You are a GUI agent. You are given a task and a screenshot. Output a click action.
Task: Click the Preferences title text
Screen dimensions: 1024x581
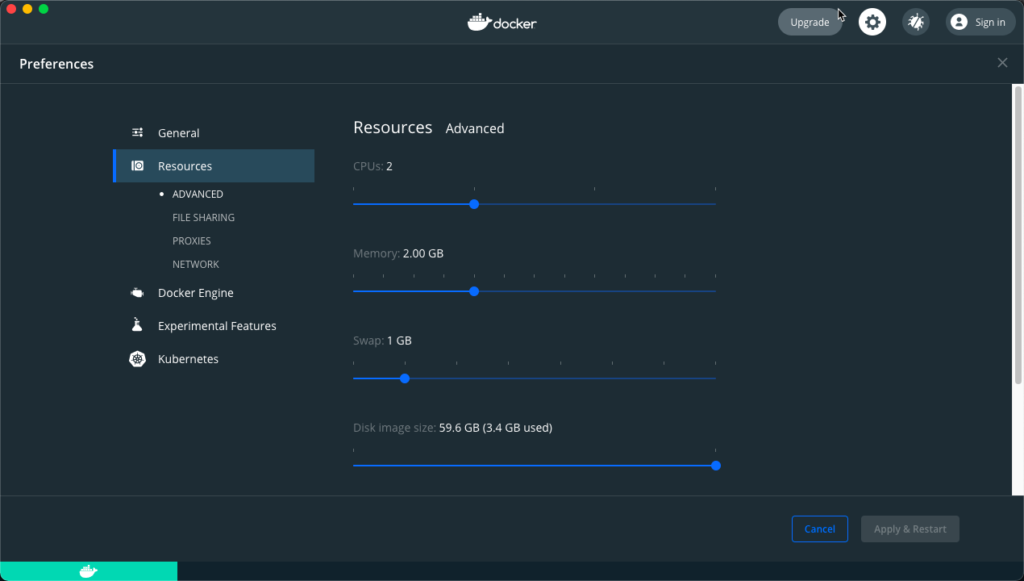click(56, 64)
